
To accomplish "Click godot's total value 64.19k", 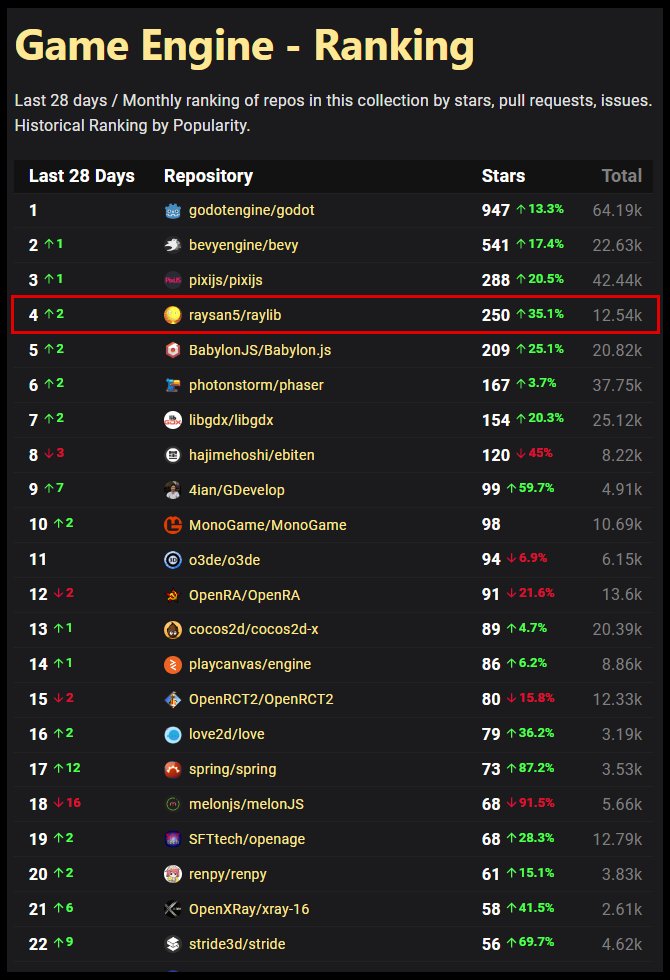I will pos(617,211).
